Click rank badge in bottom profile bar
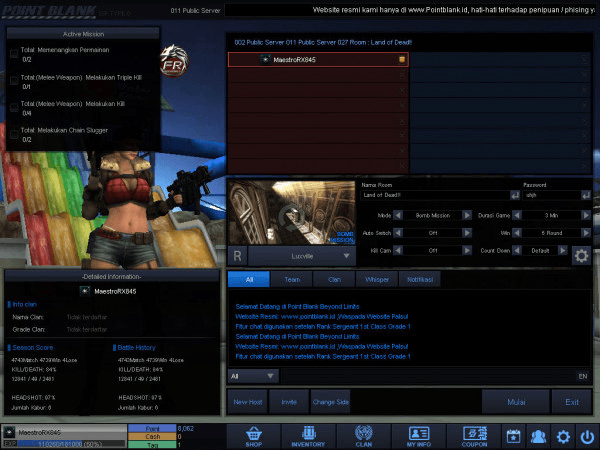This screenshot has height=450, width=600. (9, 432)
